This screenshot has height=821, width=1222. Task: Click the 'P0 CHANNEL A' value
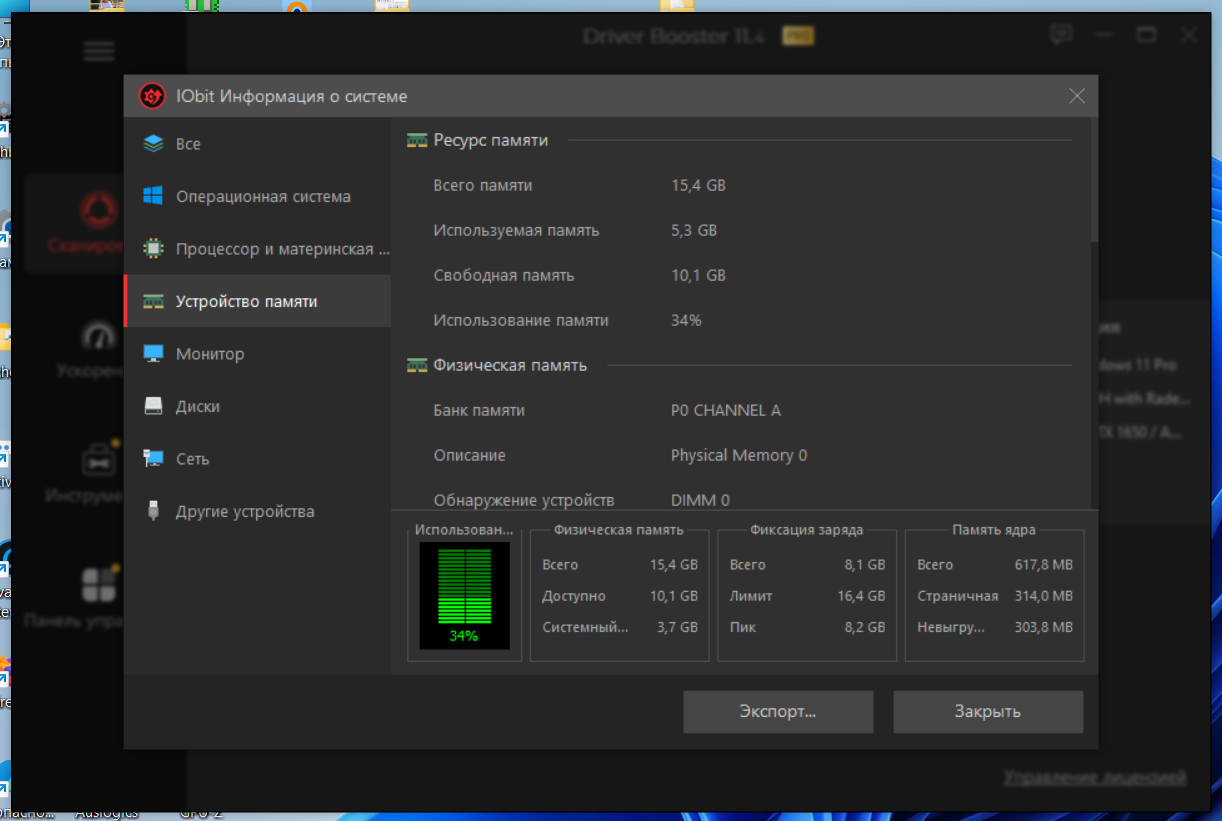[726, 411]
